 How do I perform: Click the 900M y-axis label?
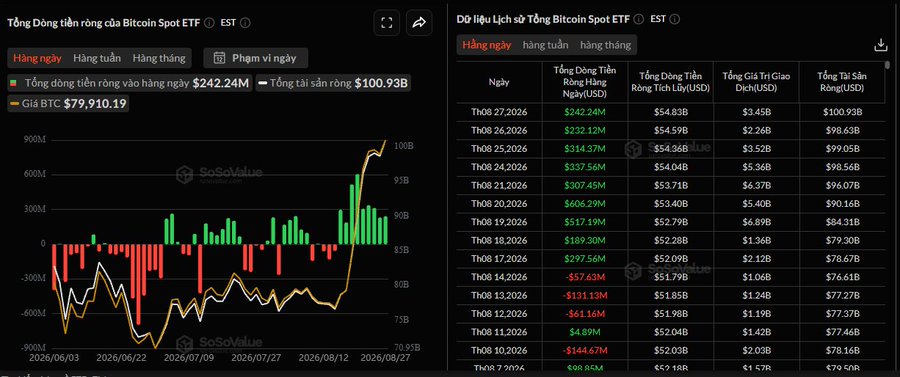[x=34, y=140]
